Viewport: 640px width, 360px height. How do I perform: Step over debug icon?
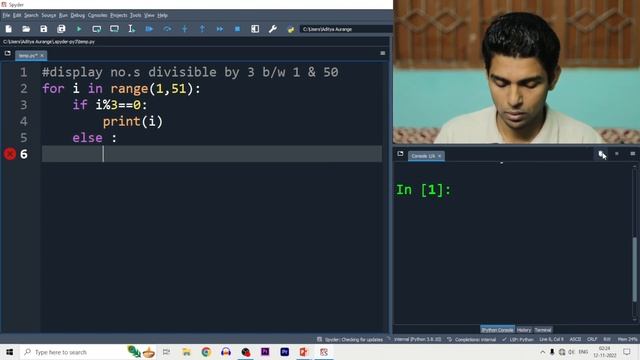(x=167, y=29)
